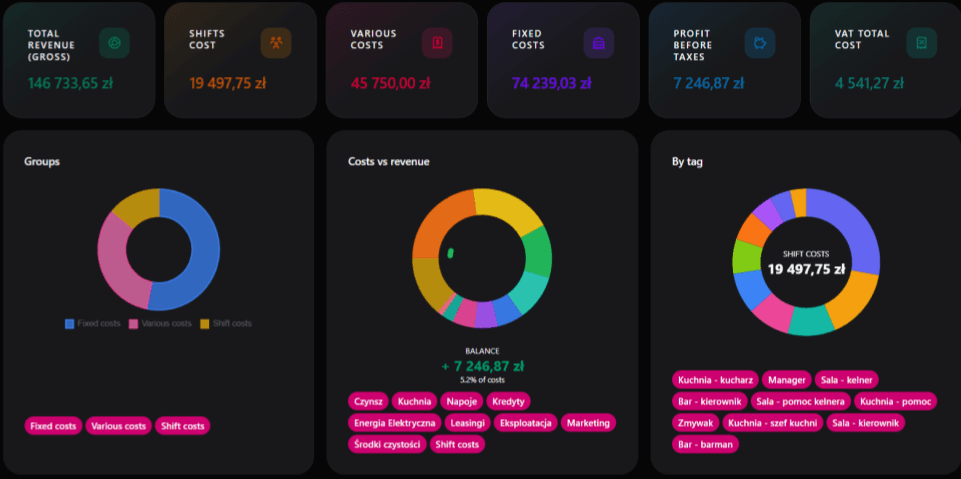
Task: Click the teal segment in By tag donut
Action: (810, 321)
